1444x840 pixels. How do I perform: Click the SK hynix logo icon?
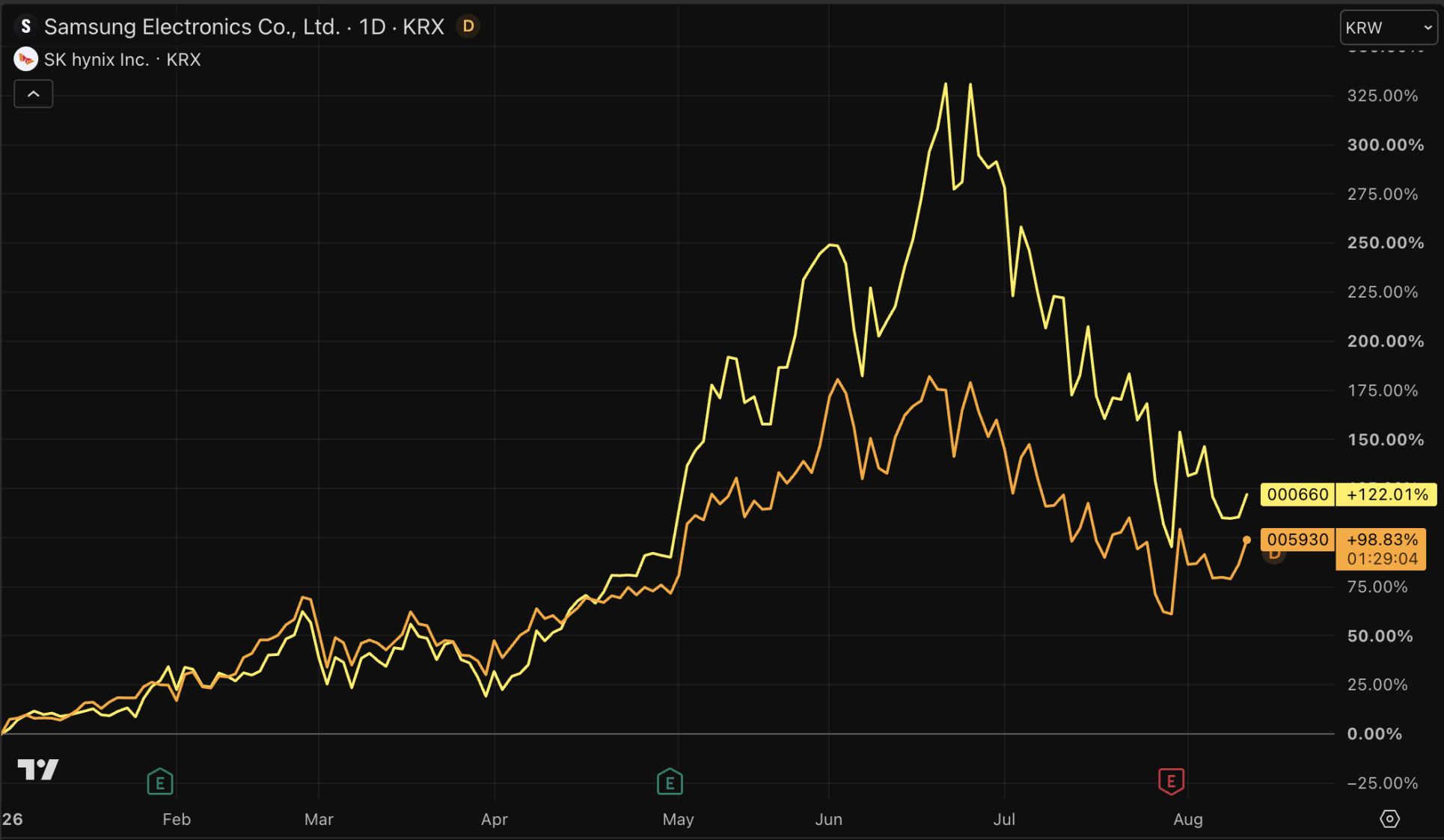pyautogui.click(x=26, y=59)
